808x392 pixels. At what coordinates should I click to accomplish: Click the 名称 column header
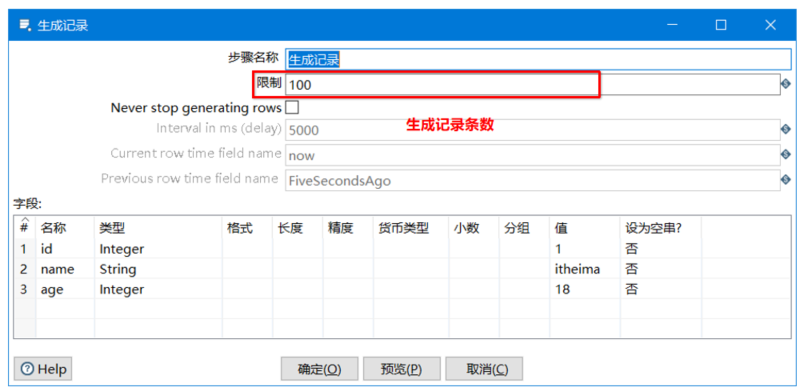pyautogui.click(x=65, y=228)
